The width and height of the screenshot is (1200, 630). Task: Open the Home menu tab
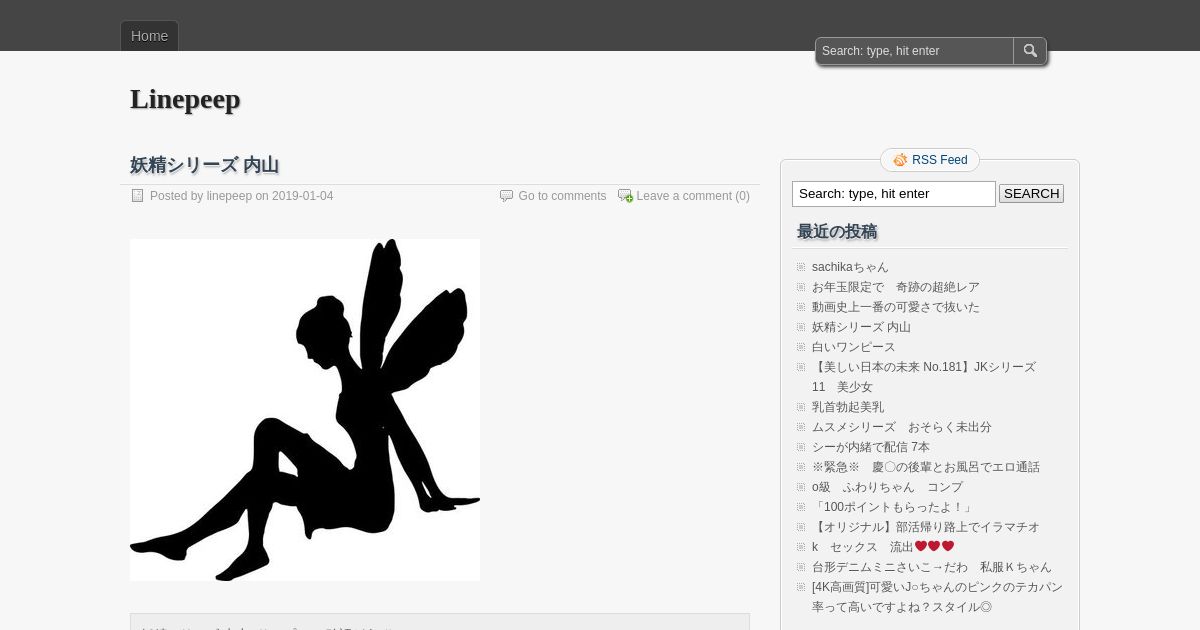click(149, 36)
